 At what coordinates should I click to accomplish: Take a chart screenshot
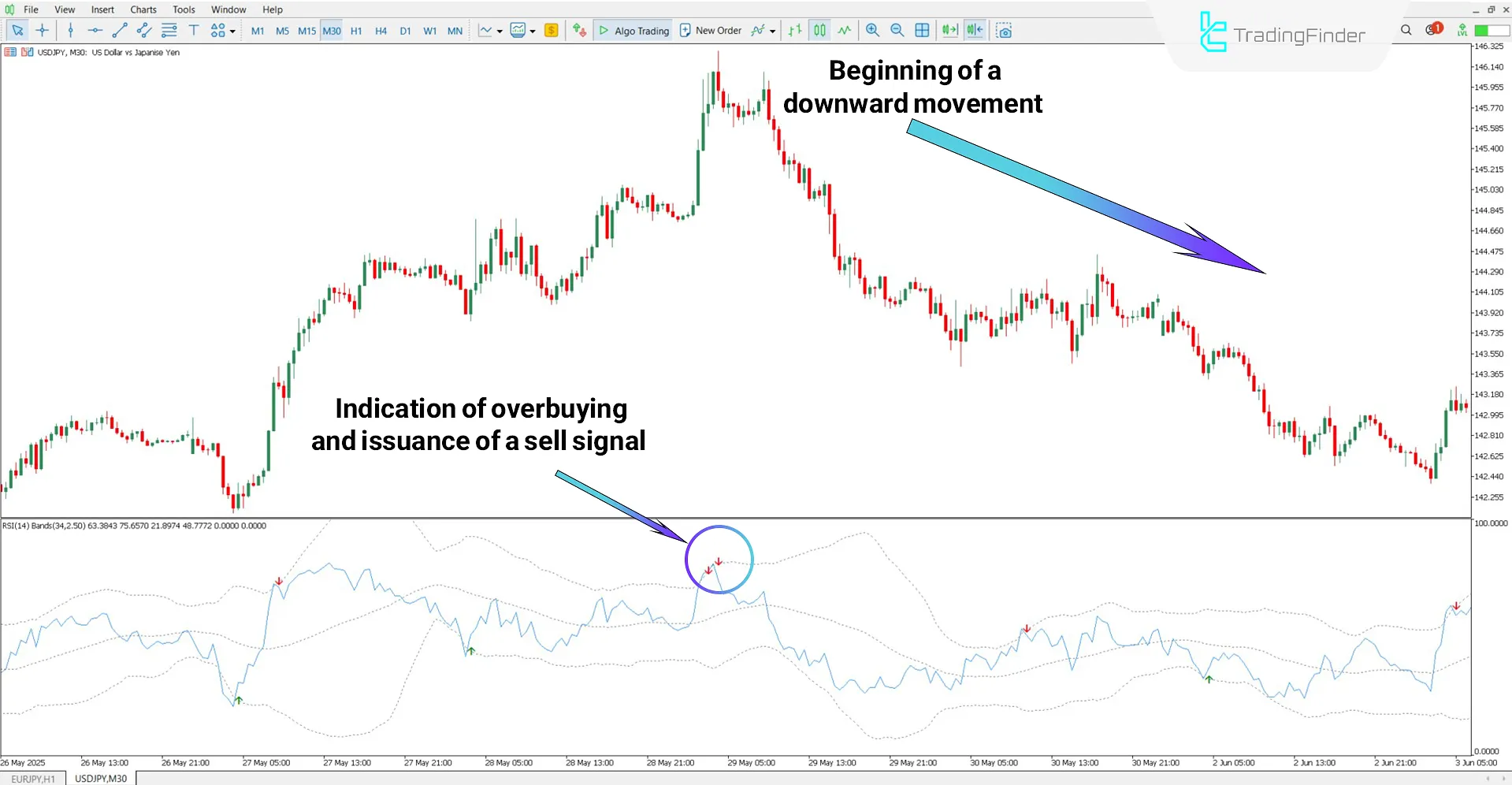pos(1005,30)
